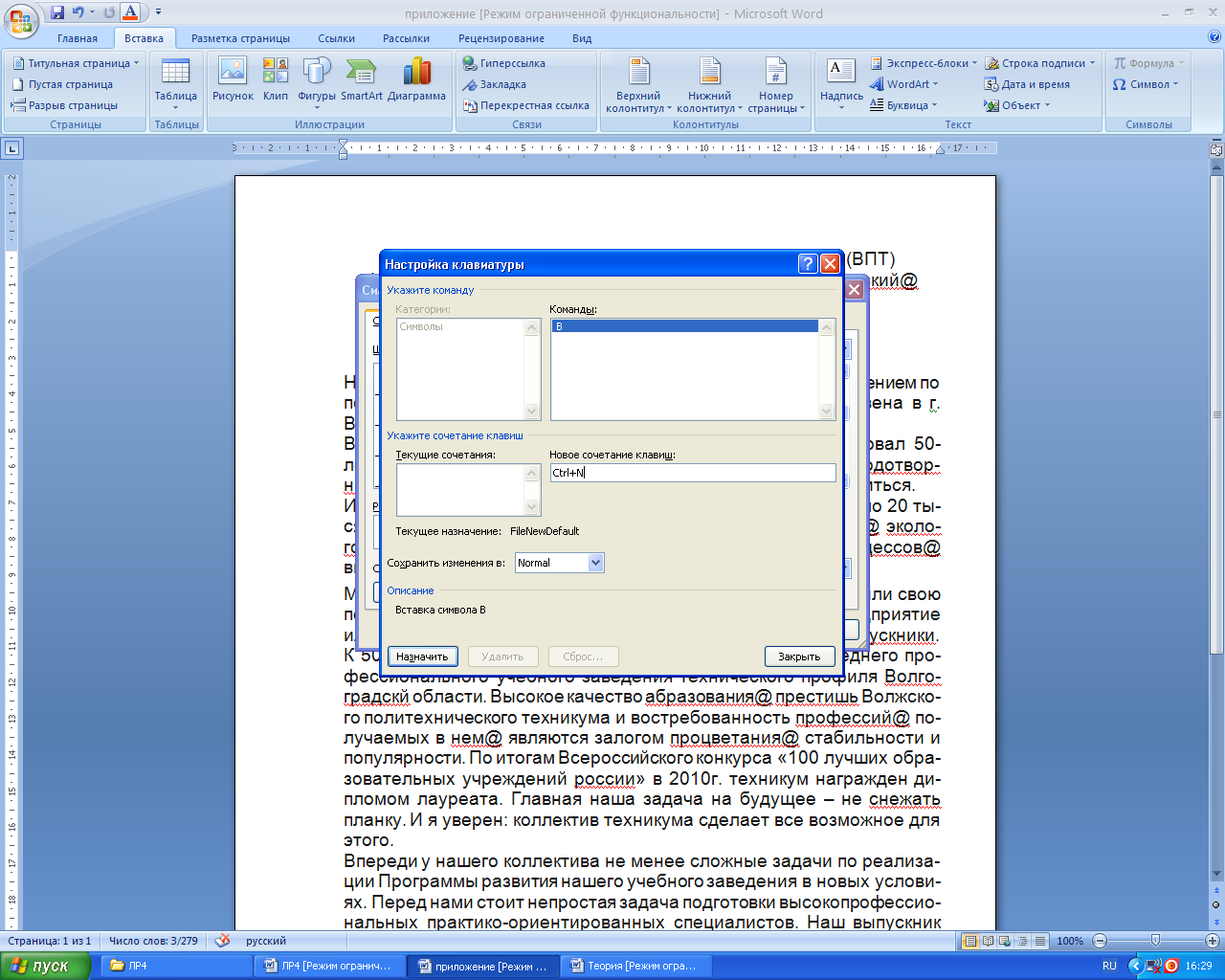Click the zoom slider handle
1225x980 pixels.
coord(1155,941)
